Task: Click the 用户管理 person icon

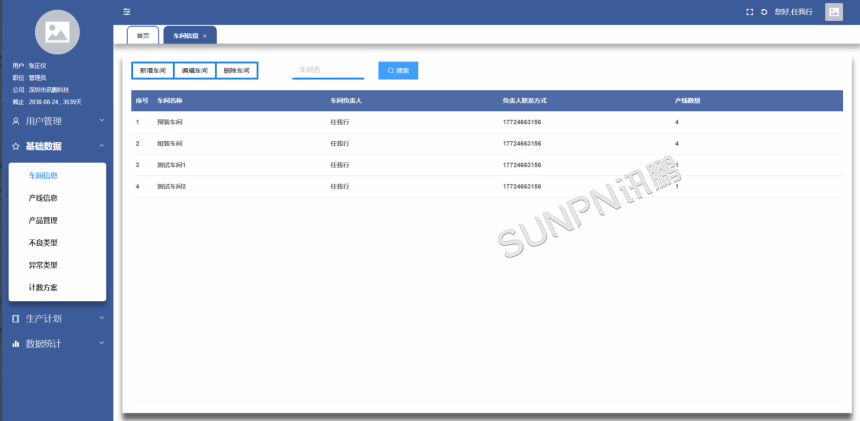Action: [x=15, y=121]
